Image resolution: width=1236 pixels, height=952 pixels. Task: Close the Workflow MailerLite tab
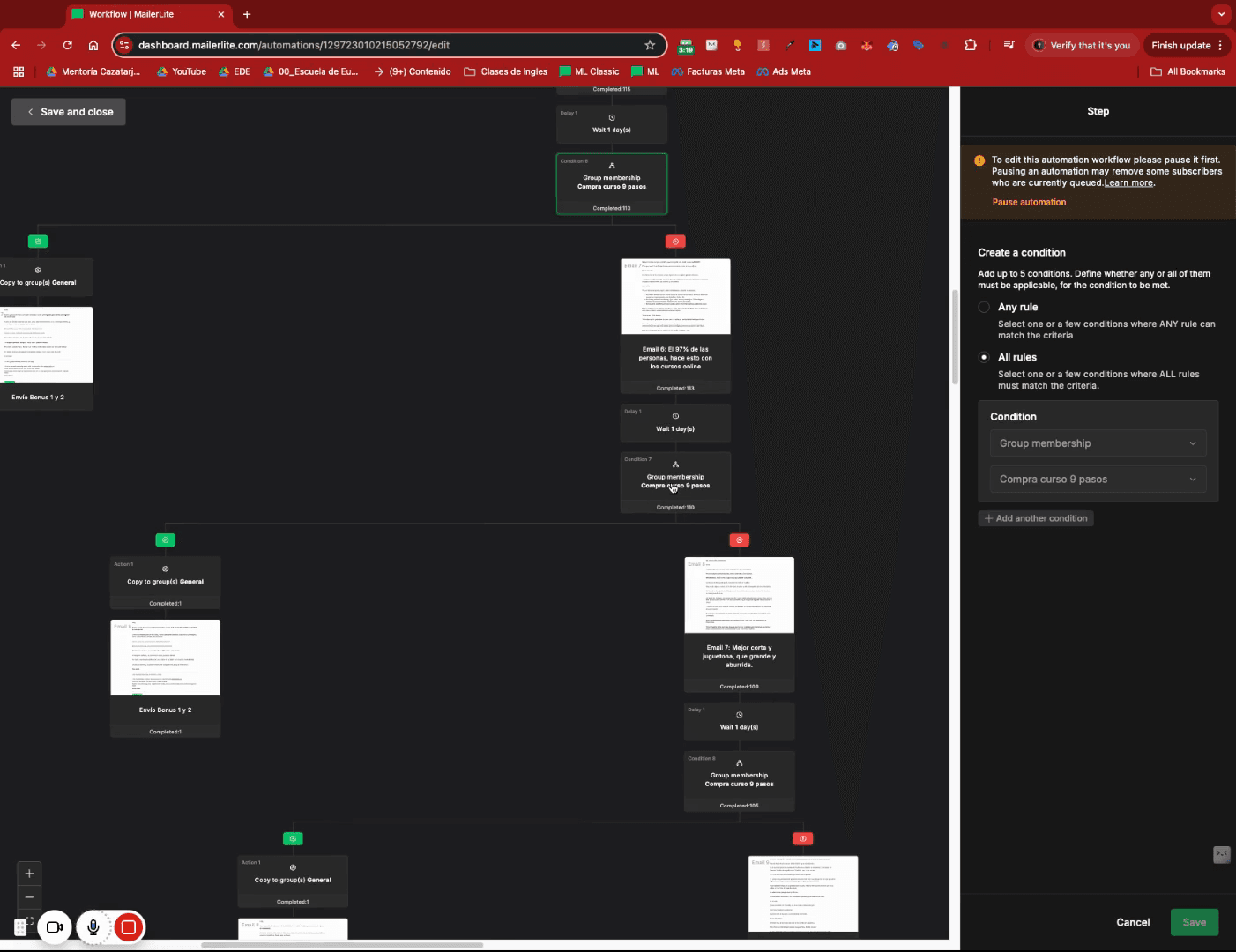[x=221, y=14]
